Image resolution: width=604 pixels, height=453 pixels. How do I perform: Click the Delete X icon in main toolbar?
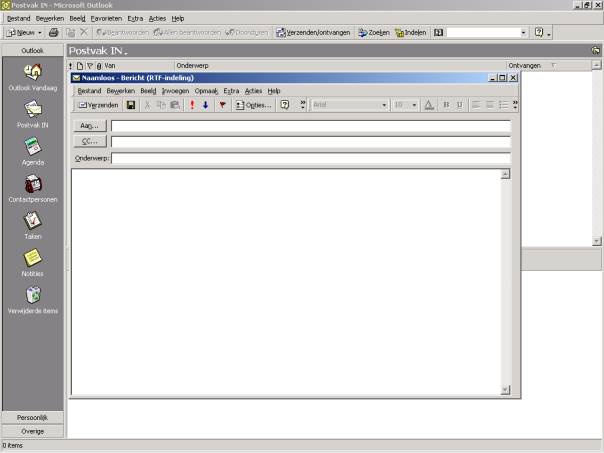pyautogui.click(x=84, y=33)
